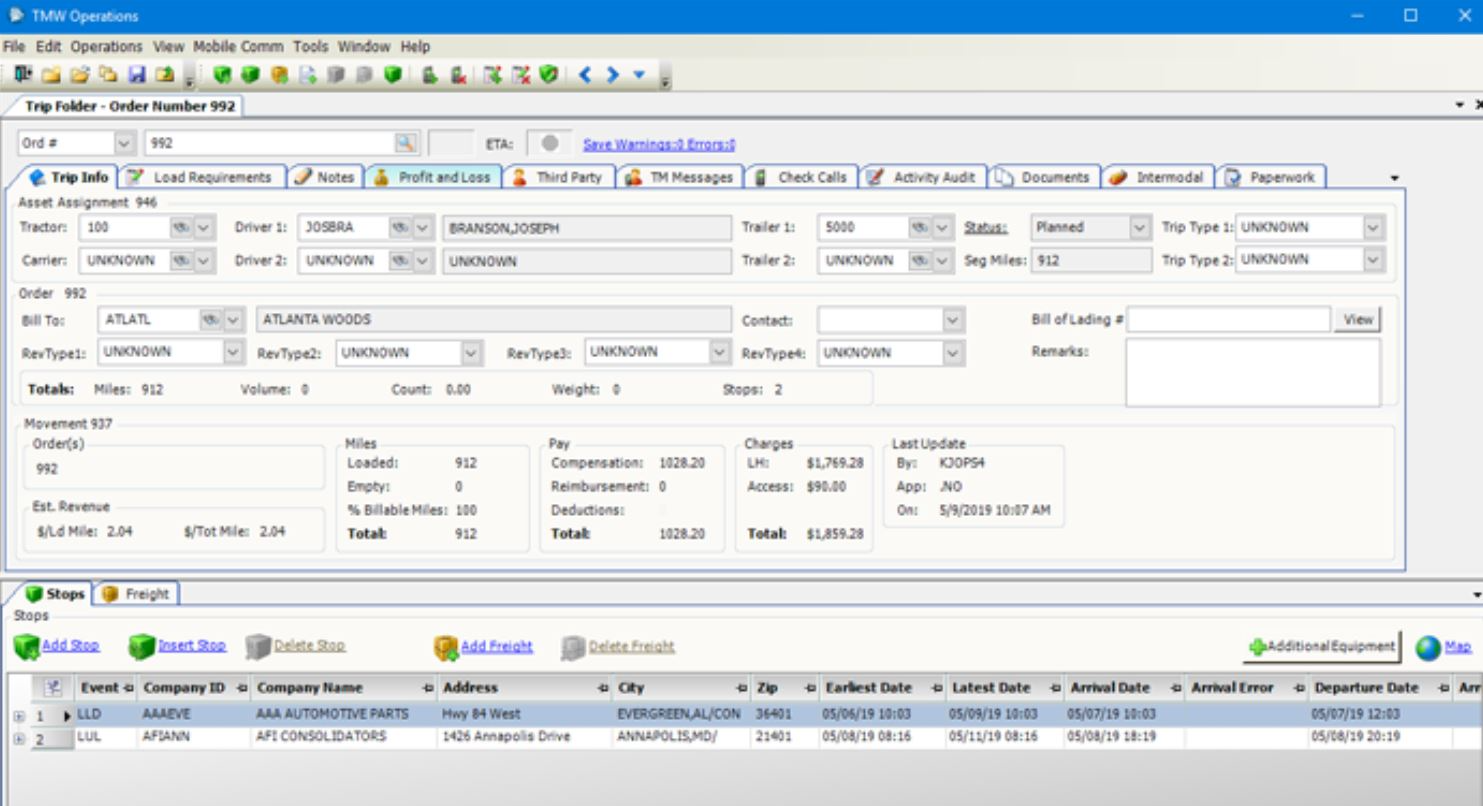Click the View button beside Bill of Lading
Screen dimensions: 1483x806
1357,320
